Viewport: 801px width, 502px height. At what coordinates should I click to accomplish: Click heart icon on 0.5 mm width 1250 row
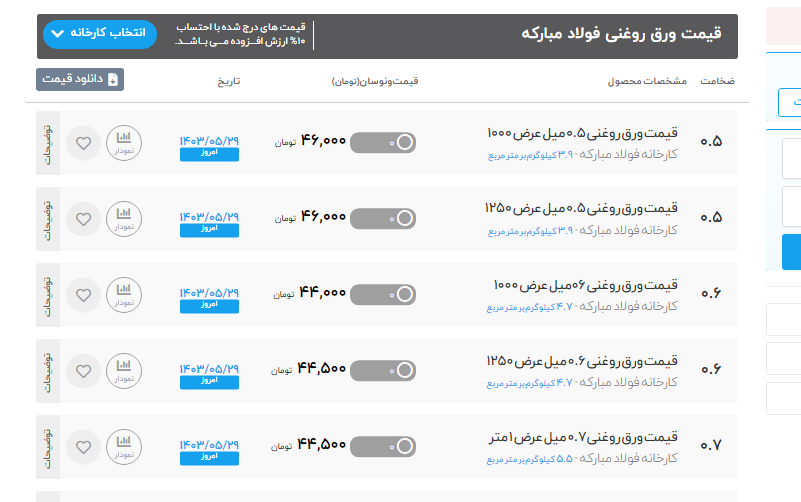(x=84, y=217)
